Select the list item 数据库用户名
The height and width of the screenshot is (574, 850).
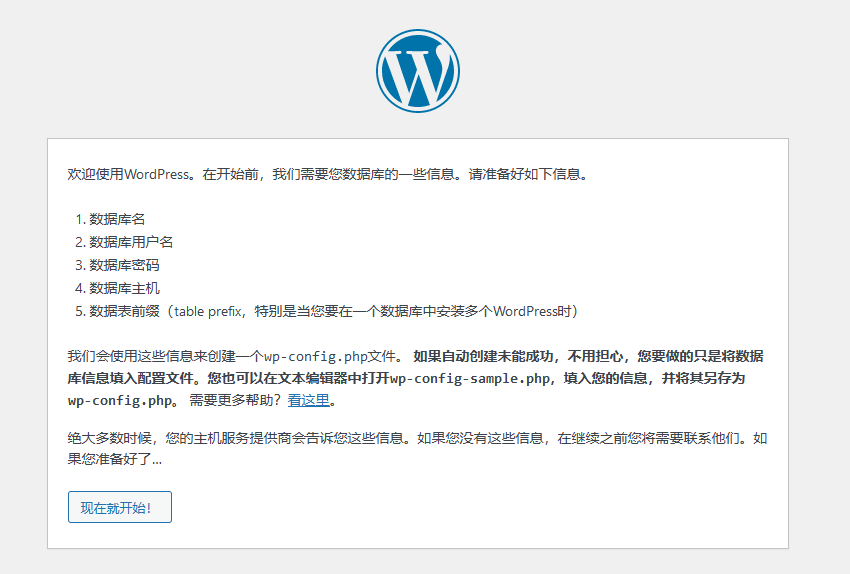click(x=131, y=242)
